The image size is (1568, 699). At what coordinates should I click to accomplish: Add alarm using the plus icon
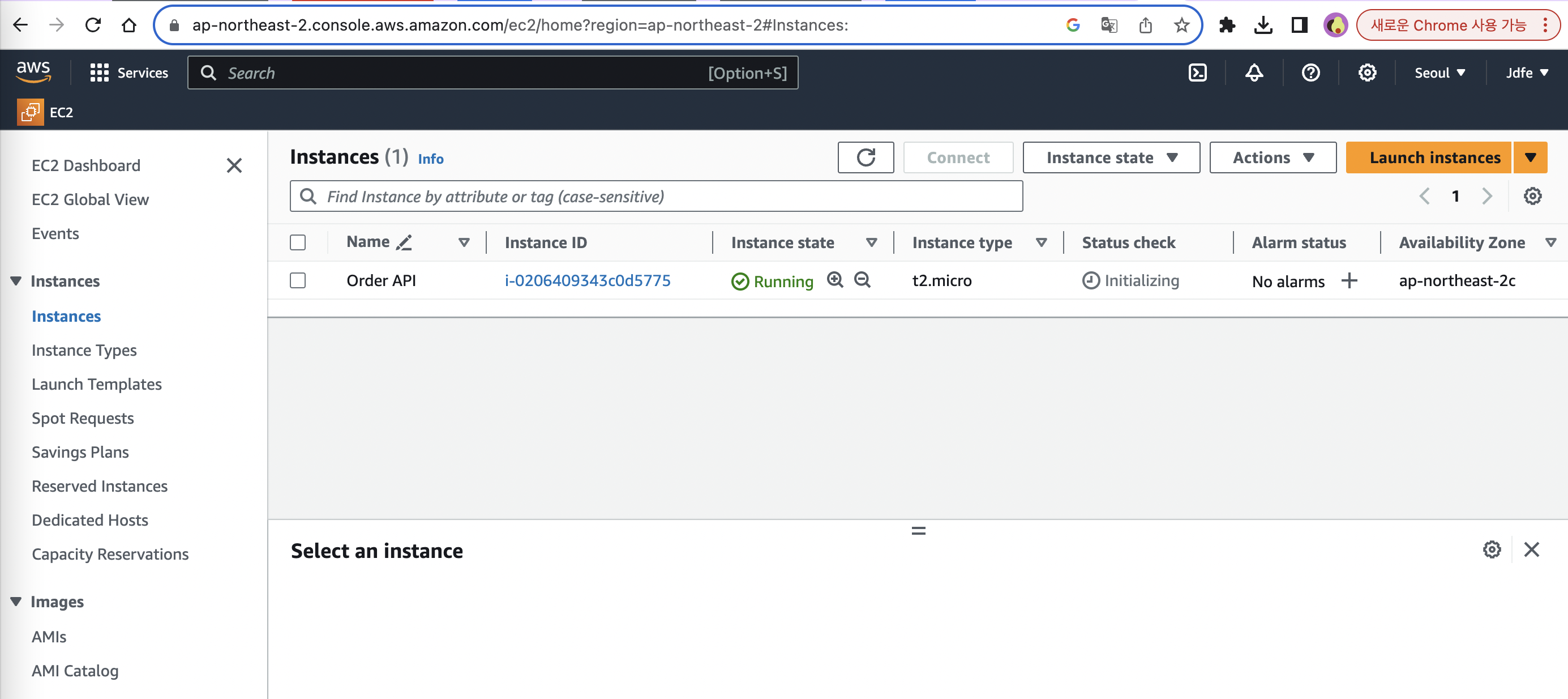coord(1349,281)
